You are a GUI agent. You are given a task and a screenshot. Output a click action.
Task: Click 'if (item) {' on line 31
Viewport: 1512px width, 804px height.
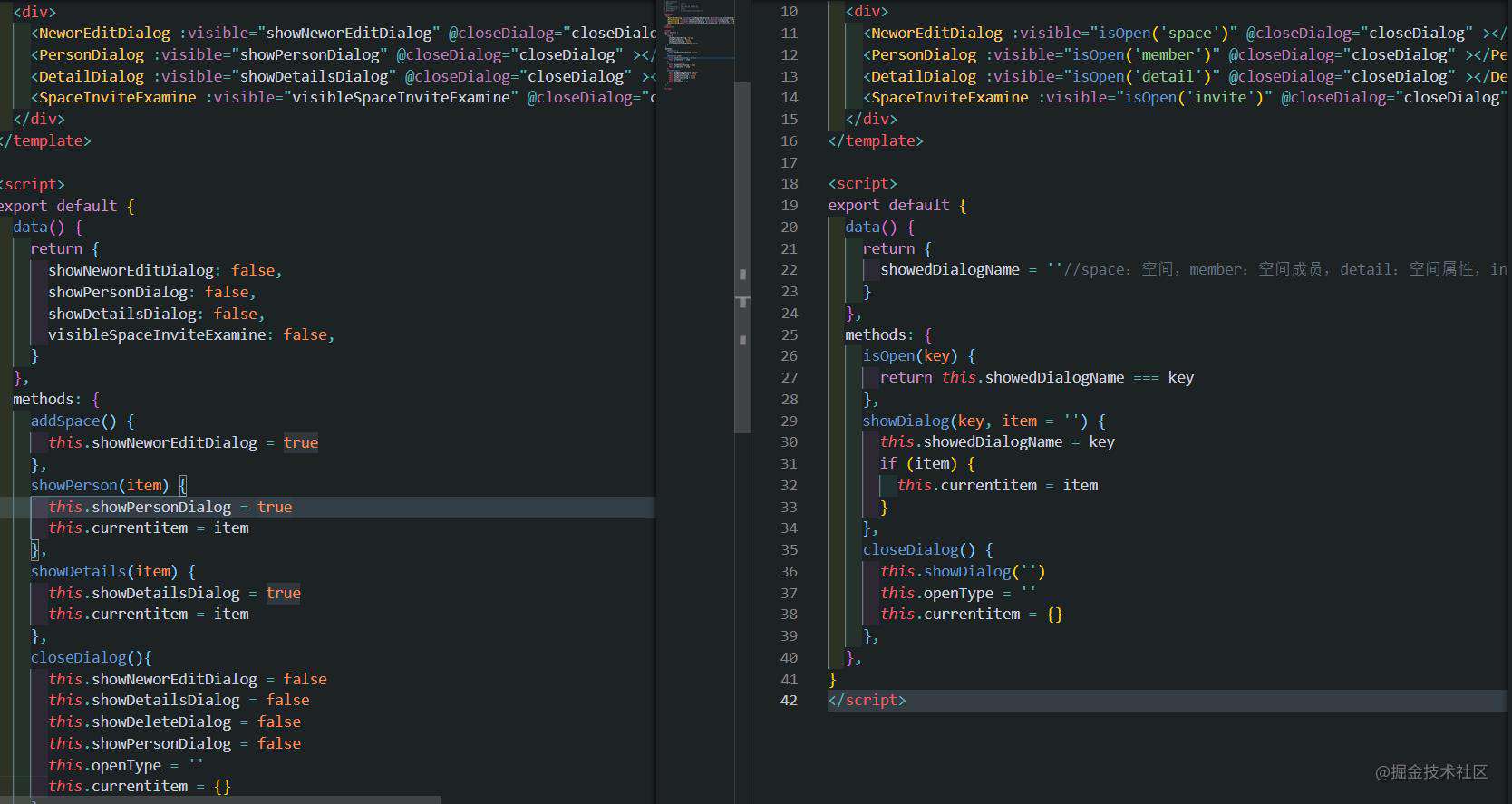pos(927,464)
